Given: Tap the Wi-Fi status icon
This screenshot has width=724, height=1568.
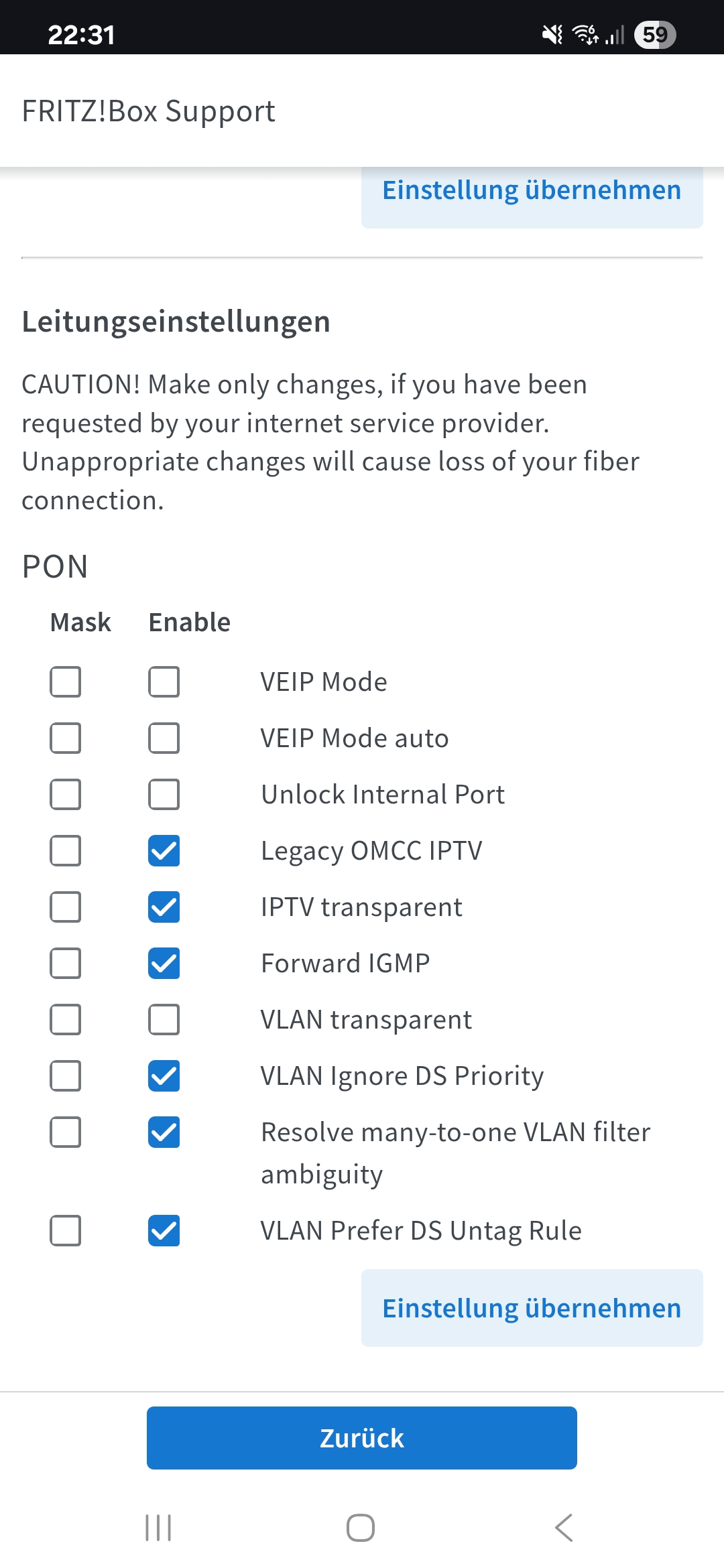Looking at the screenshot, I should click(x=585, y=35).
